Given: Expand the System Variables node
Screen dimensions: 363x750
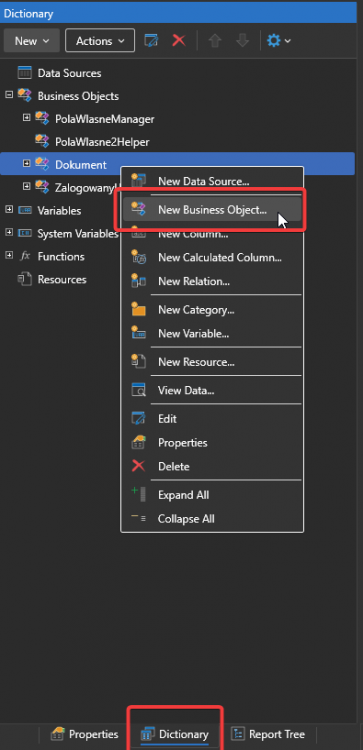Looking at the screenshot, I should click(9, 232).
